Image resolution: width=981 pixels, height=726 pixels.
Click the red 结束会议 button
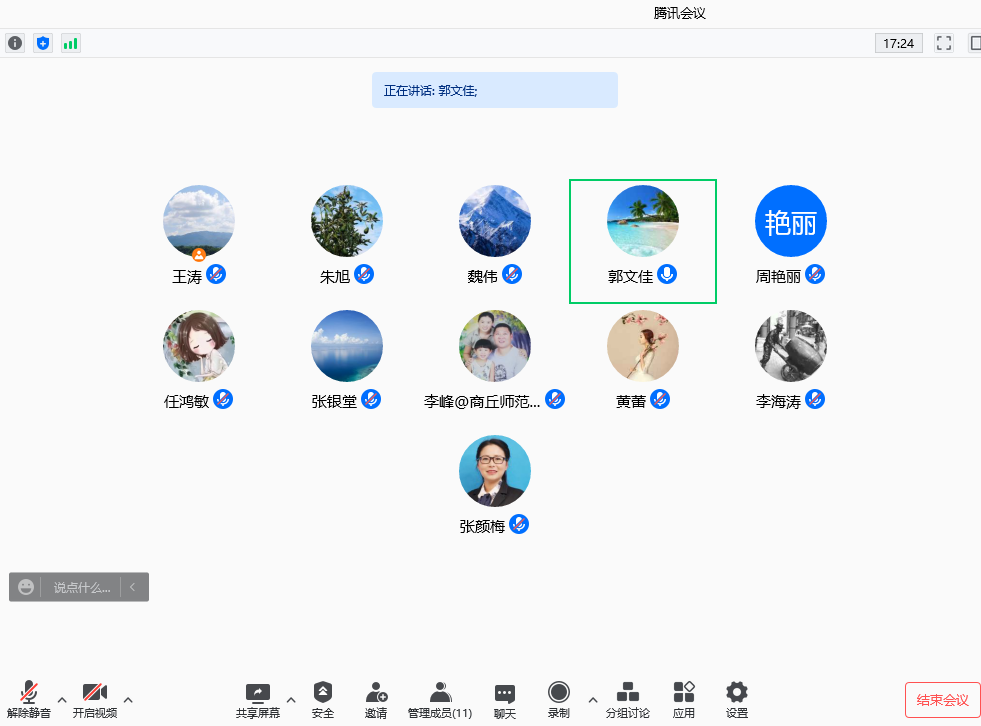942,700
